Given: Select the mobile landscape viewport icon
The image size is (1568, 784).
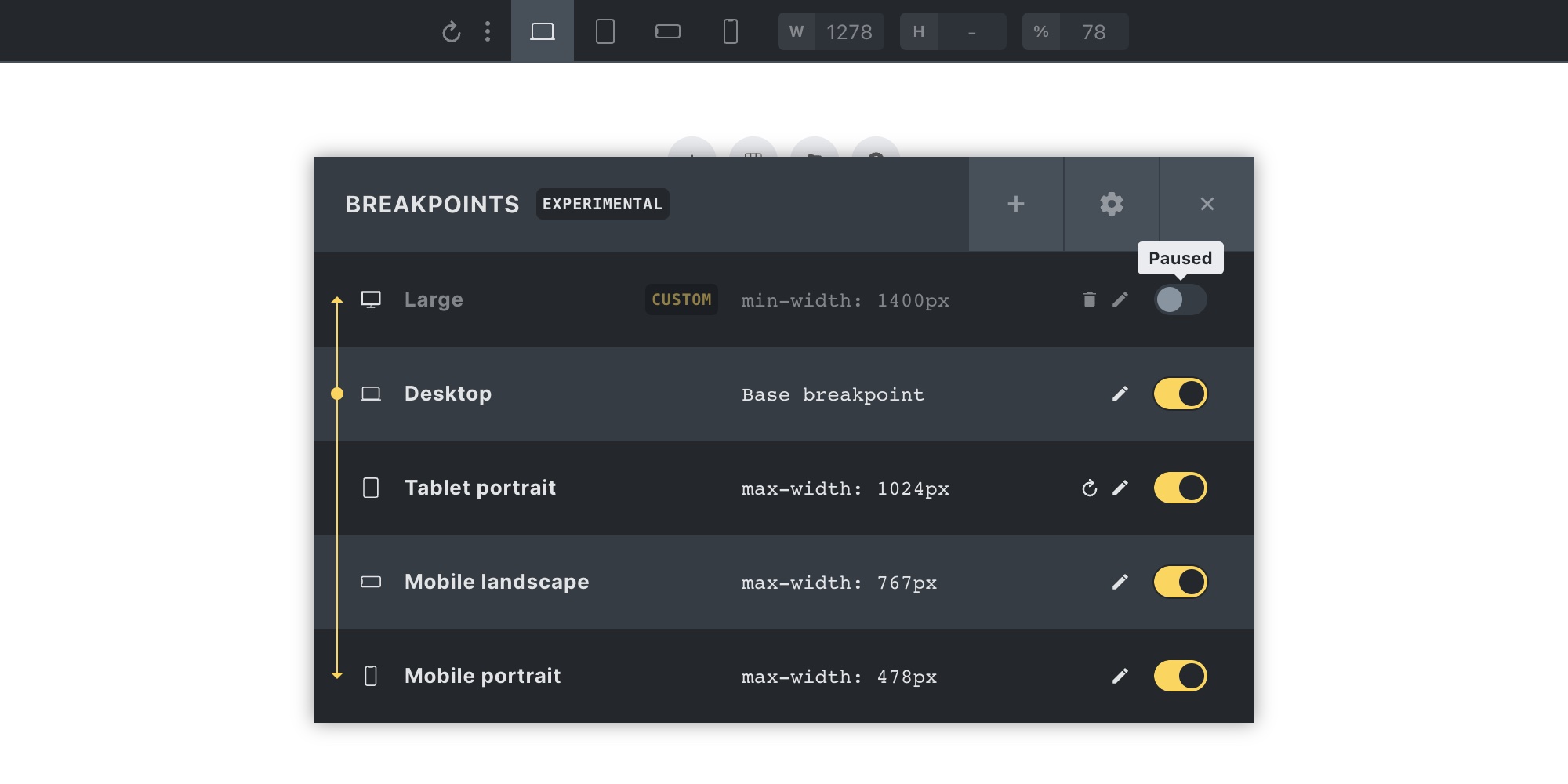Looking at the screenshot, I should [667, 31].
